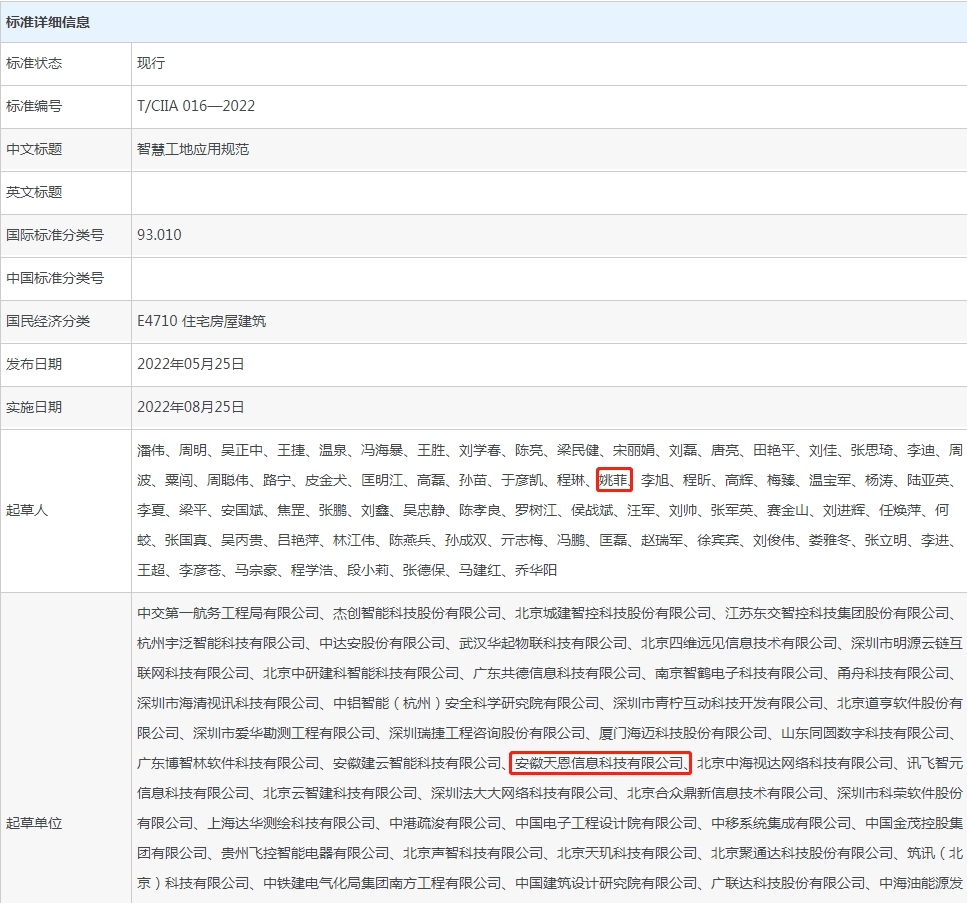Click drafter name '田艳平'

click(774, 450)
